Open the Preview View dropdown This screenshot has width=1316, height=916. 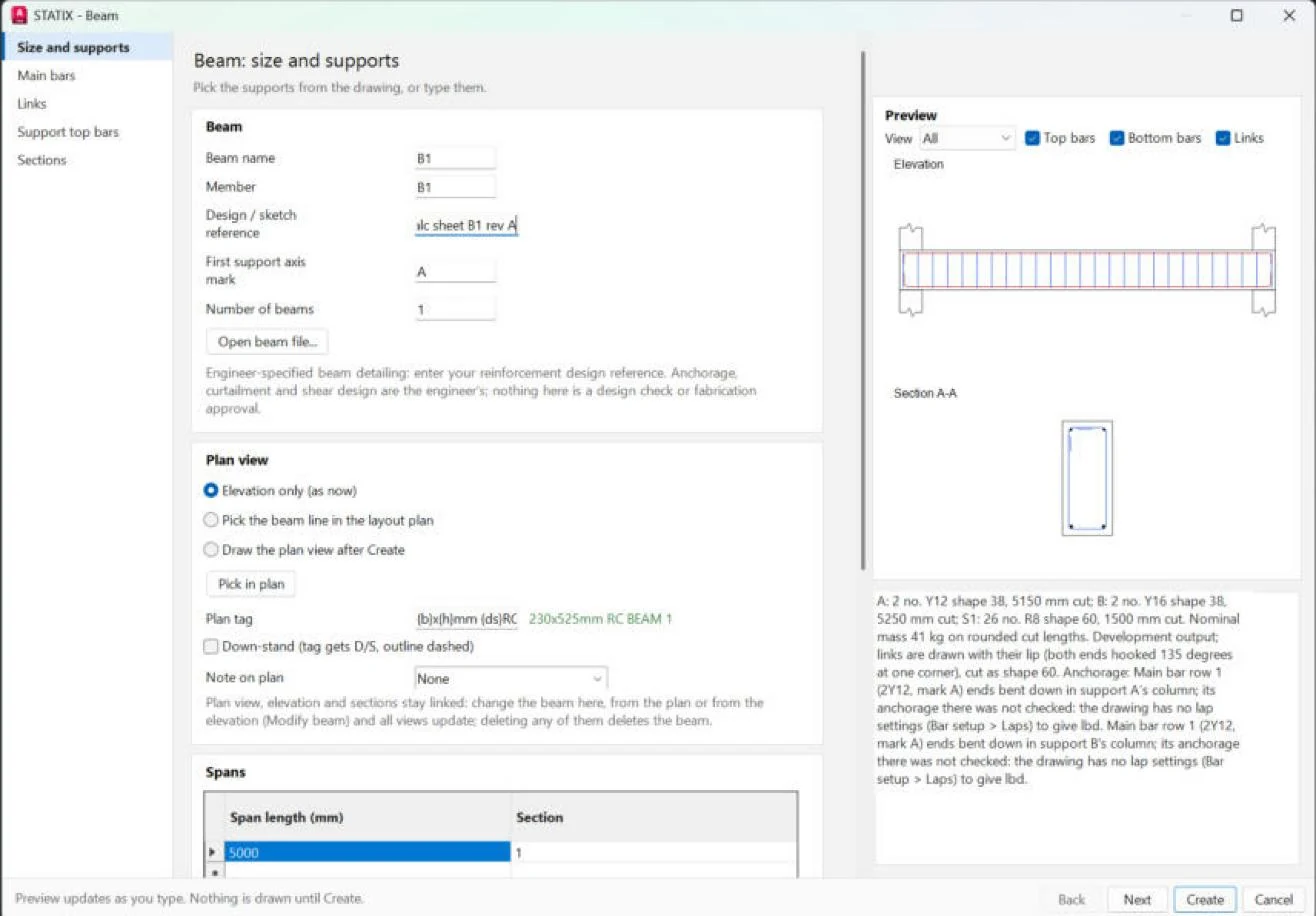click(966, 138)
